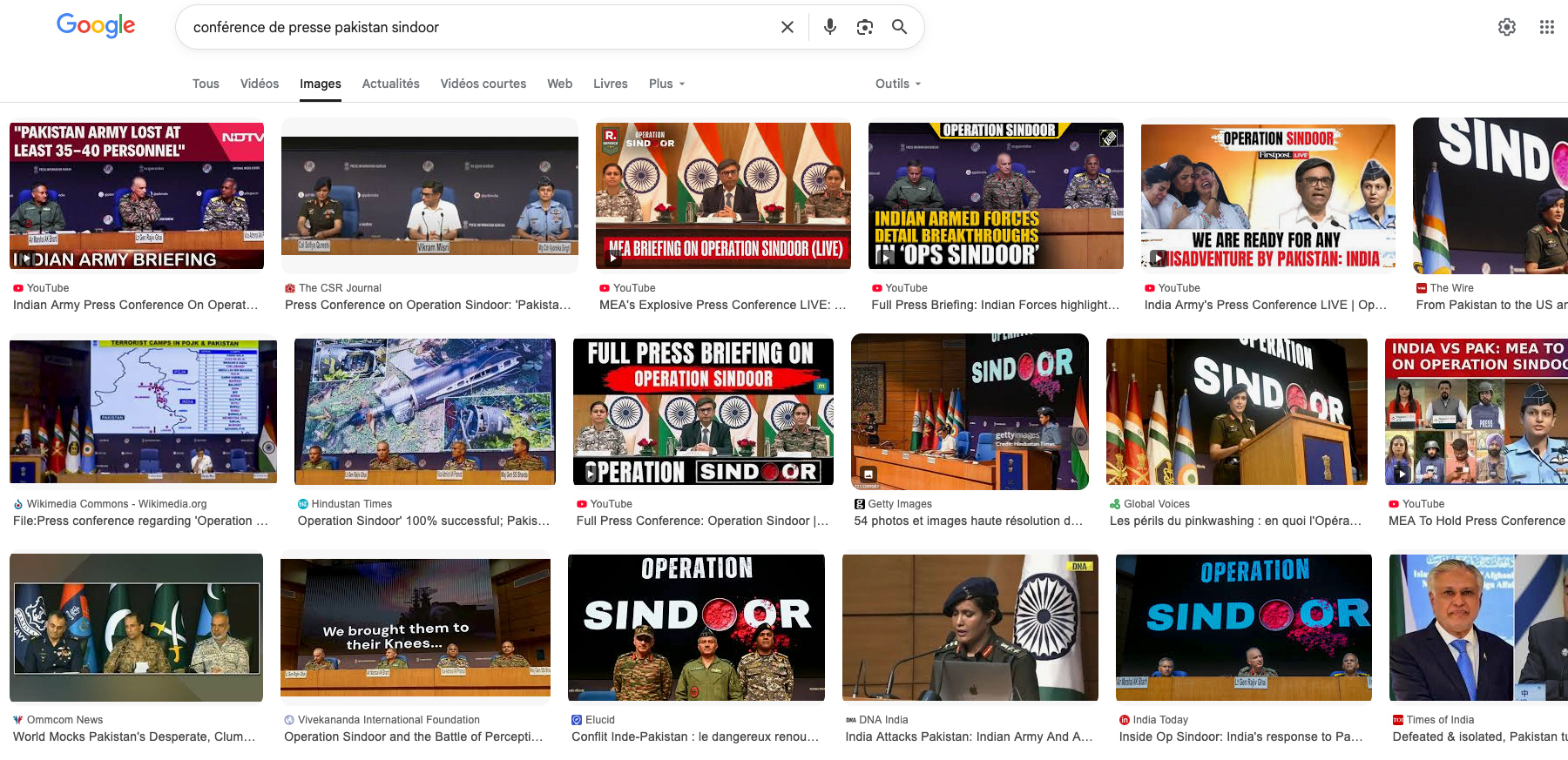Open the Livres results tab
Image resolution: width=1568 pixels, height=760 pixels.
coord(610,84)
